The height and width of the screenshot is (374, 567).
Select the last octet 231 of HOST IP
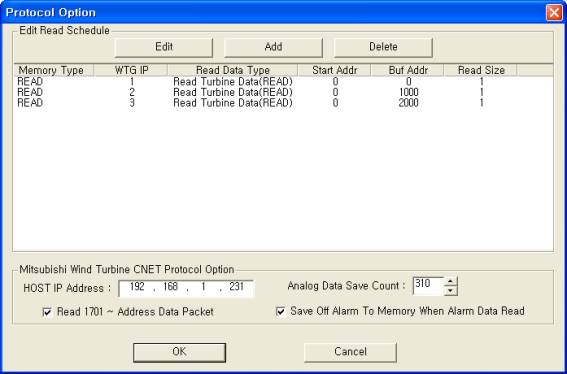tap(236, 287)
